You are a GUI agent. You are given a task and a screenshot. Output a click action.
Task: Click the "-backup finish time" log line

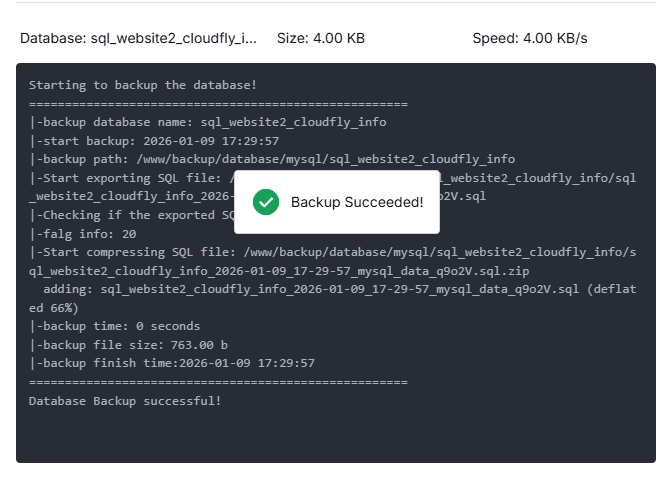point(172,363)
